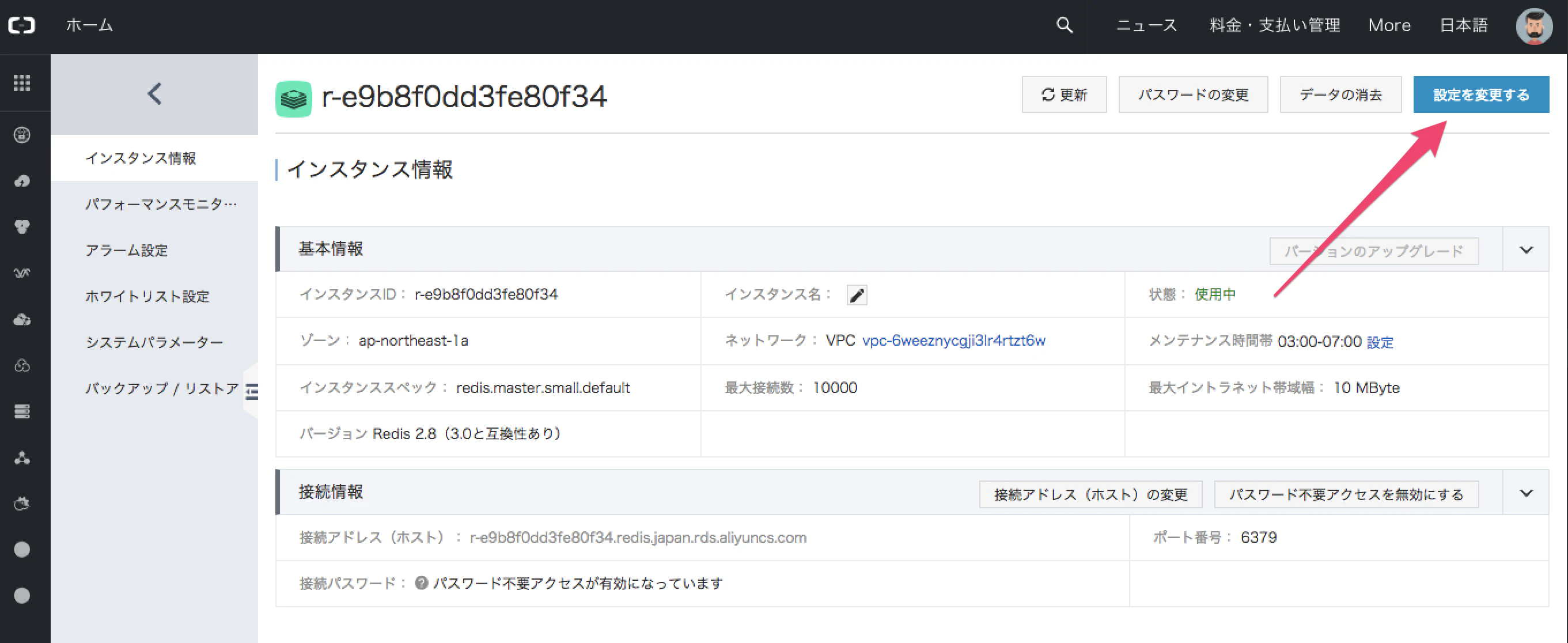This screenshot has height=643, width=1568.
Task: Click the whale-shaped sidebar icon
Action: [x=22, y=504]
